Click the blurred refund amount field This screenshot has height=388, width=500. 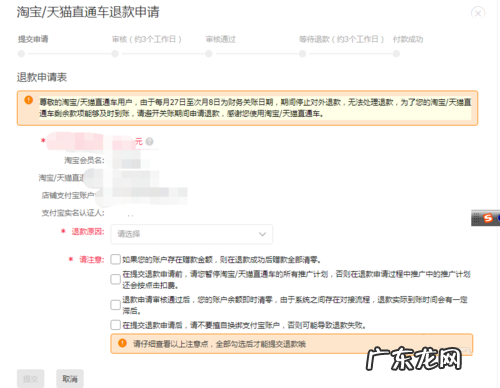click(90, 141)
